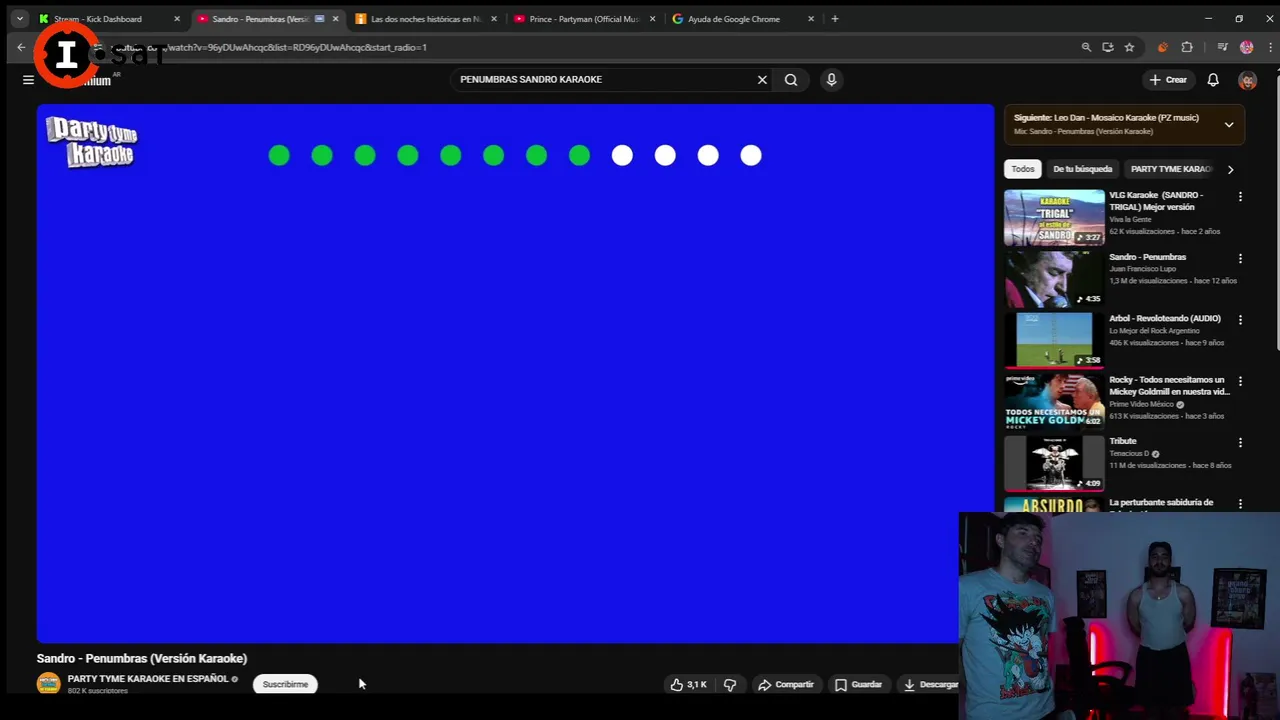Open the orange extension icon

1162,47
